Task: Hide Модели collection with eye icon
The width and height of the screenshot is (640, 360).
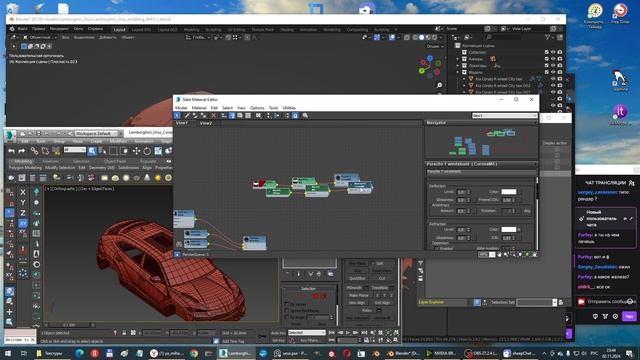Action: pos(553,72)
